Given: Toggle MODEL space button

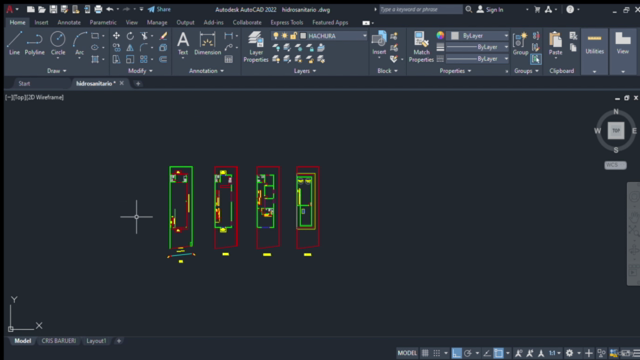Looking at the screenshot, I should 407,353.
